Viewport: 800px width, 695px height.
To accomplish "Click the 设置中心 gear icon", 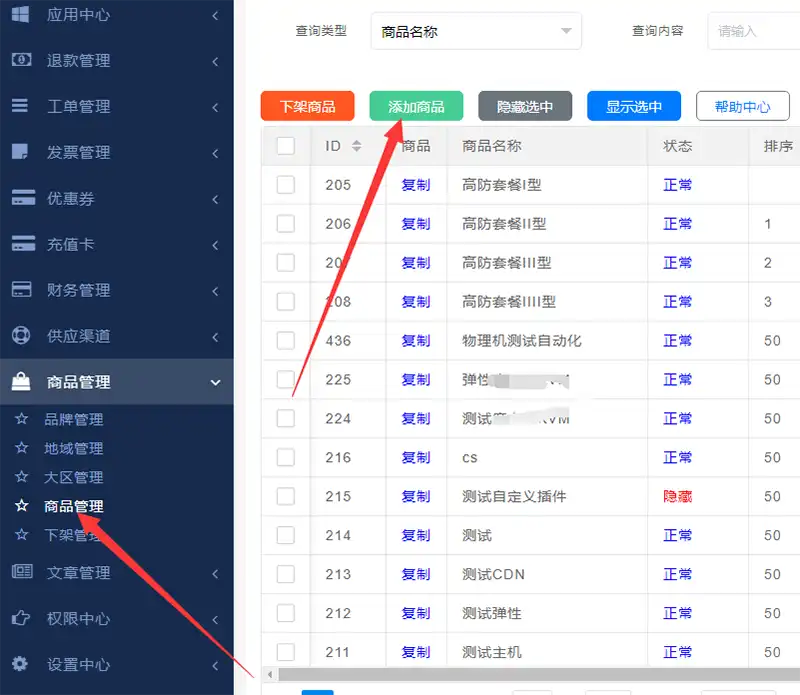I will coord(20,664).
